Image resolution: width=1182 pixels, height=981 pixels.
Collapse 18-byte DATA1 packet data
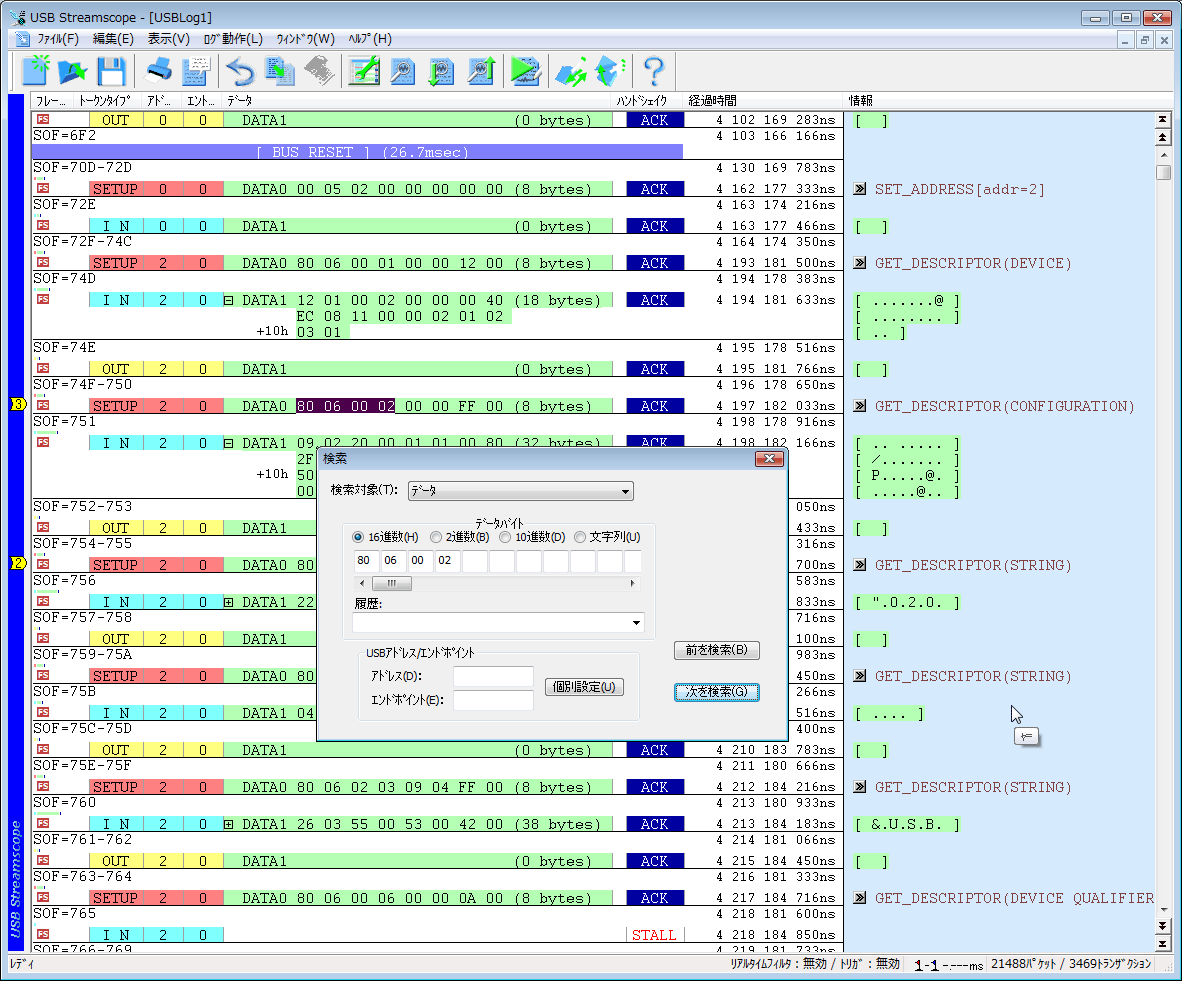pos(228,300)
